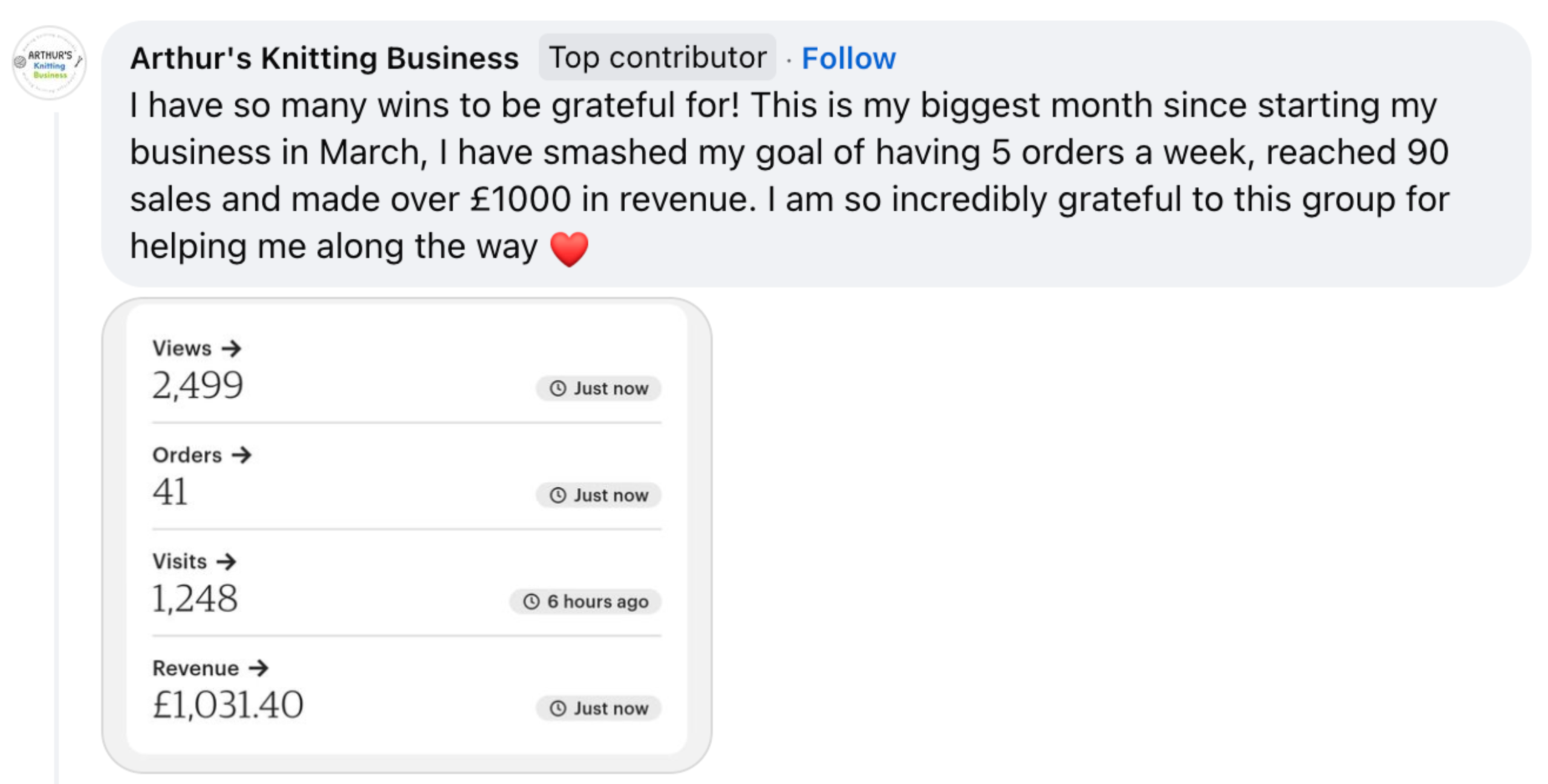Open the Revenue stat label
This screenshot has width=1548, height=784.
pyautogui.click(x=195, y=668)
